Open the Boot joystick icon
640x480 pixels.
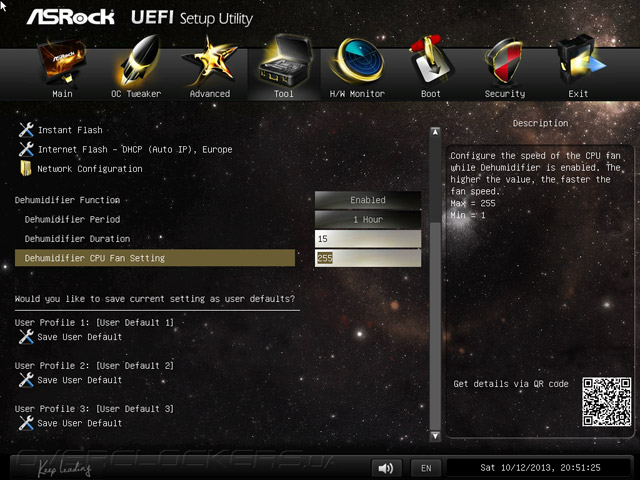click(x=431, y=60)
